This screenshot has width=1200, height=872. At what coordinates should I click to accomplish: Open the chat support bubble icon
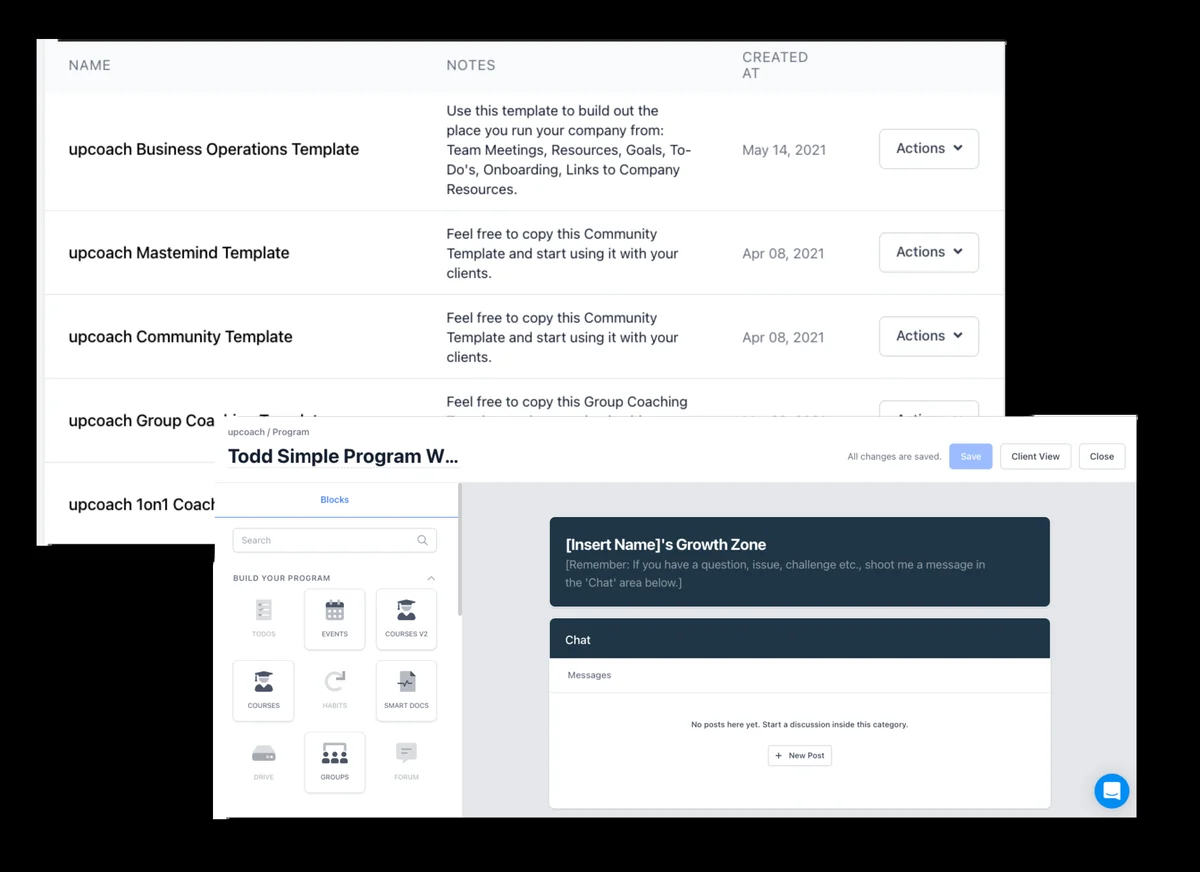[1112, 791]
